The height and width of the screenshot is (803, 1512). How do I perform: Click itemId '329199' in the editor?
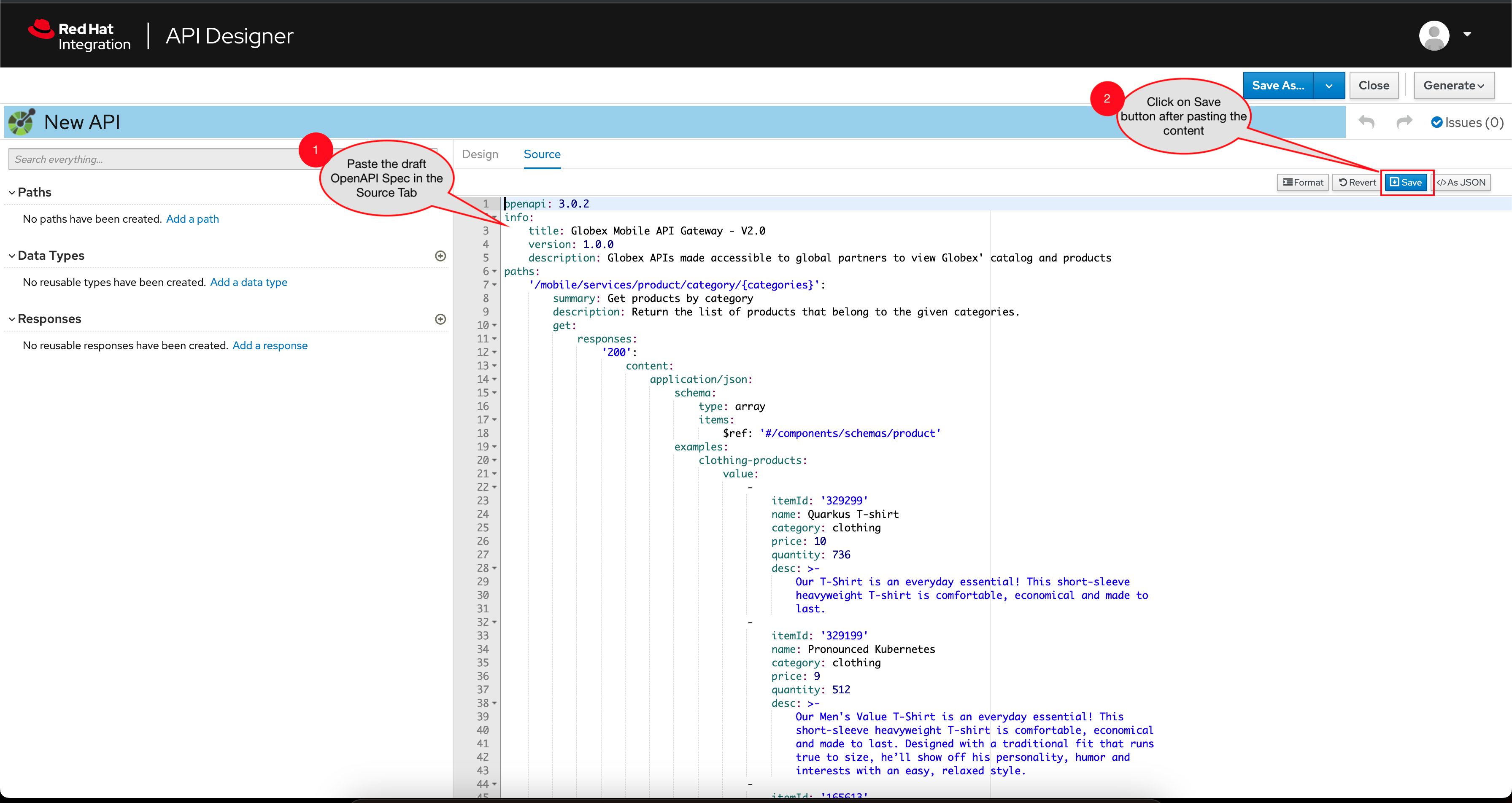click(844, 636)
